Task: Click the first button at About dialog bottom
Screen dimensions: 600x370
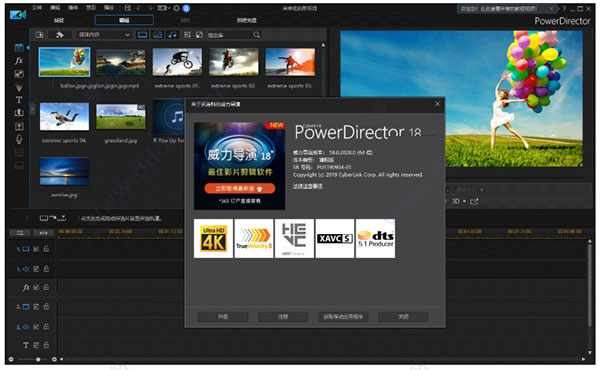Action: pyautogui.click(x=223, y=317)
